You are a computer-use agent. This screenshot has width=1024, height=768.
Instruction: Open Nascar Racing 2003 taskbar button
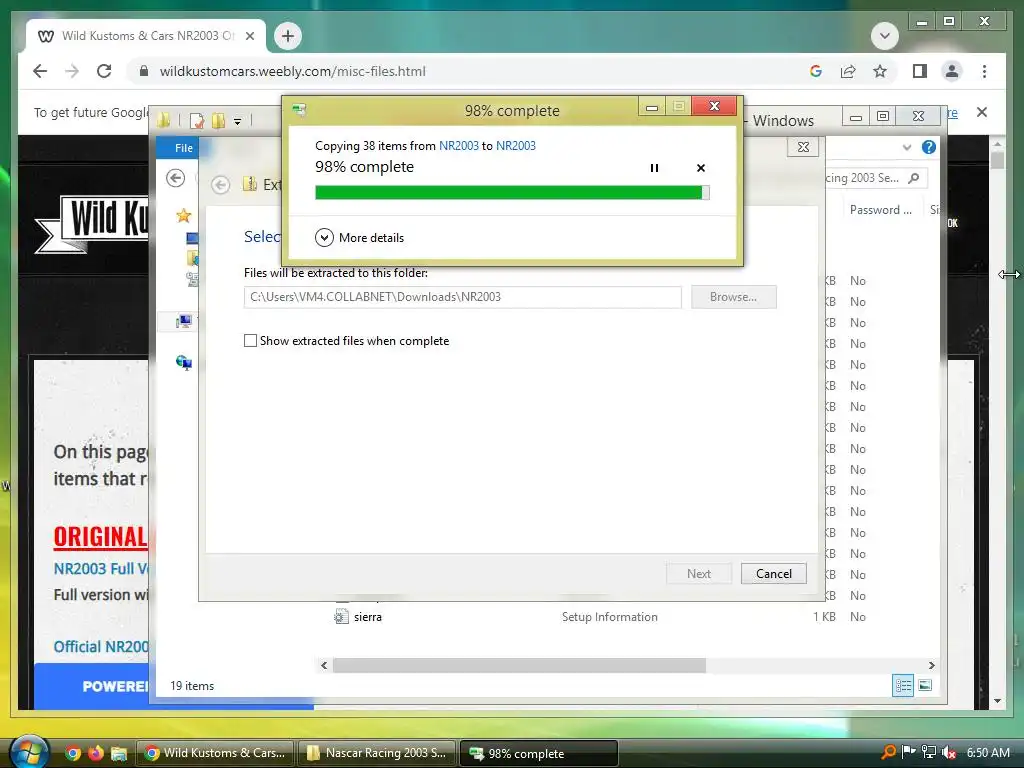(x=377, y=753)
